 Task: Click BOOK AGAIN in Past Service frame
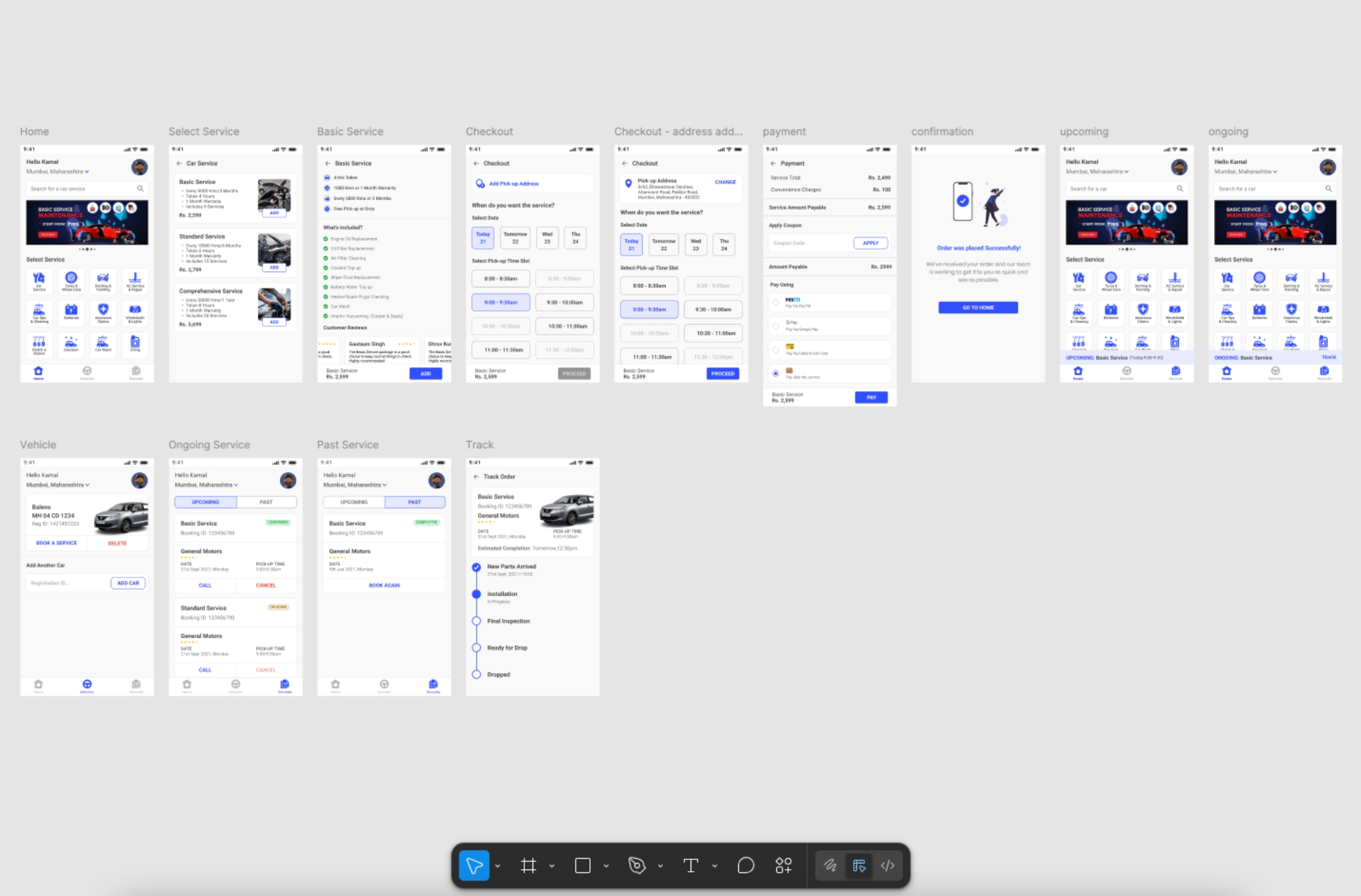(x=384, y=586)
